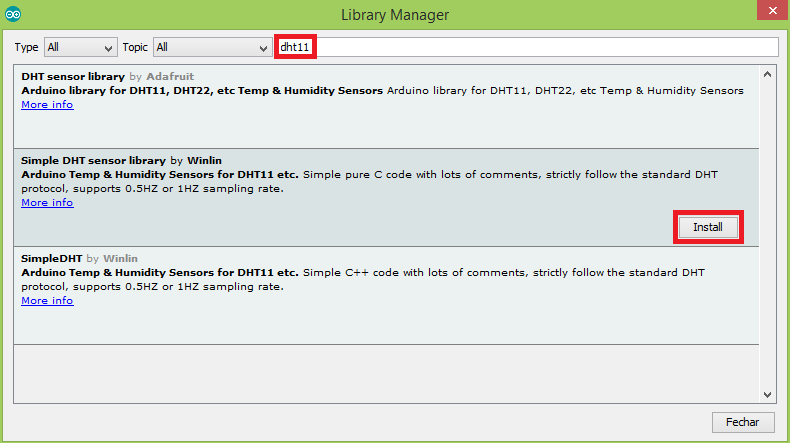Click the Type label
The image size is (790, 443).
(26, 47)
